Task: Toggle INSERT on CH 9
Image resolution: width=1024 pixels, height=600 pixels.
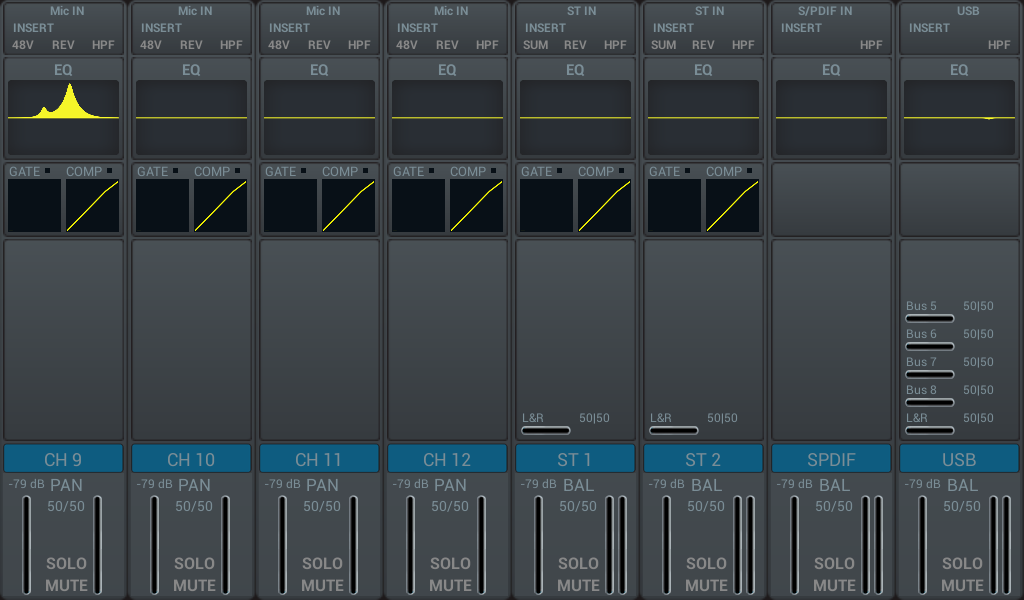Action: coord(33,28)
